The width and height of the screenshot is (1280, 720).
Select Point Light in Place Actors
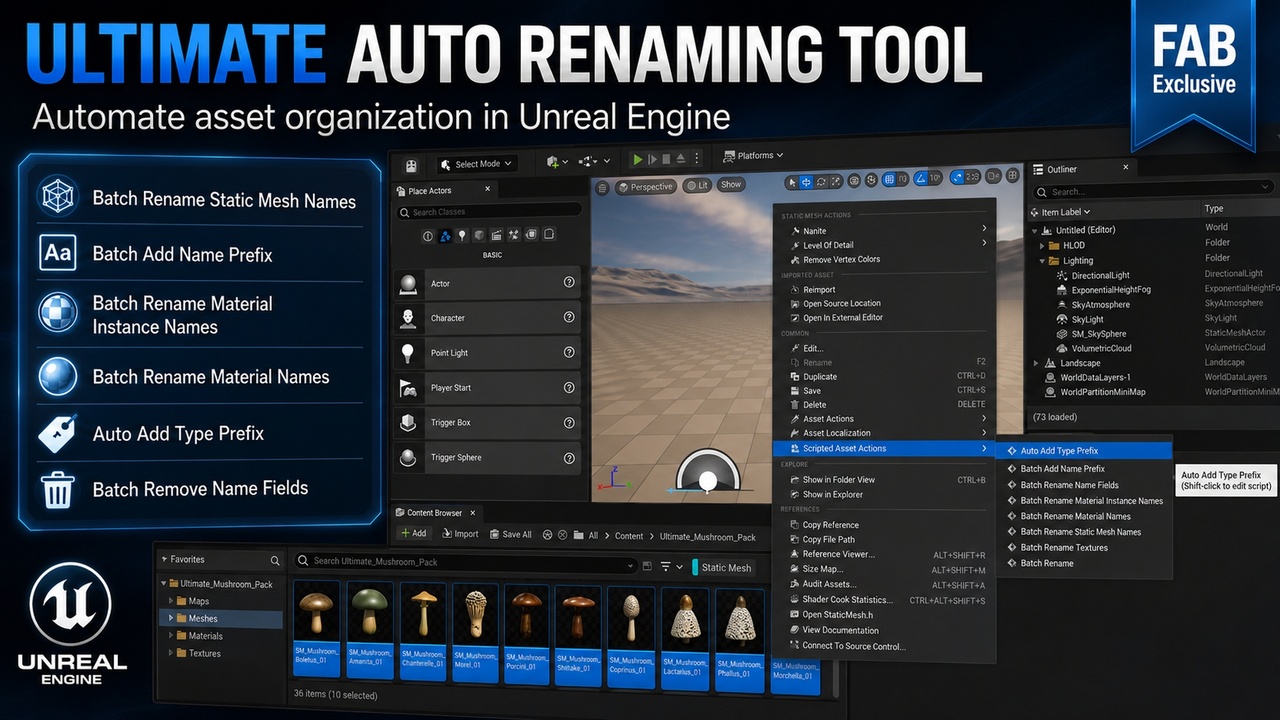[487, 353]
